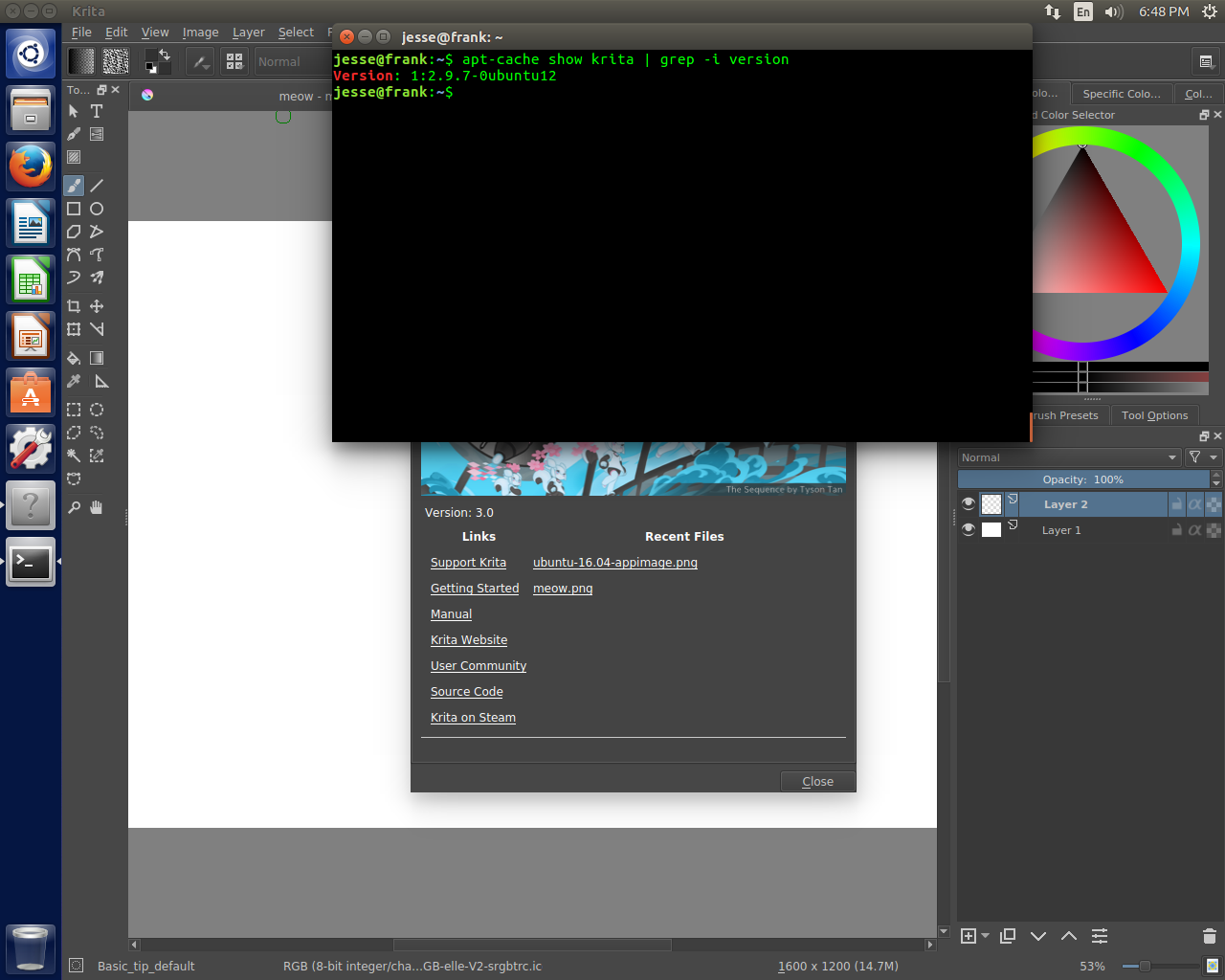Switch to the Tool Options tab
Image resolution: width=1225 pixels, height=980 pixels.
pos(1154,415)
